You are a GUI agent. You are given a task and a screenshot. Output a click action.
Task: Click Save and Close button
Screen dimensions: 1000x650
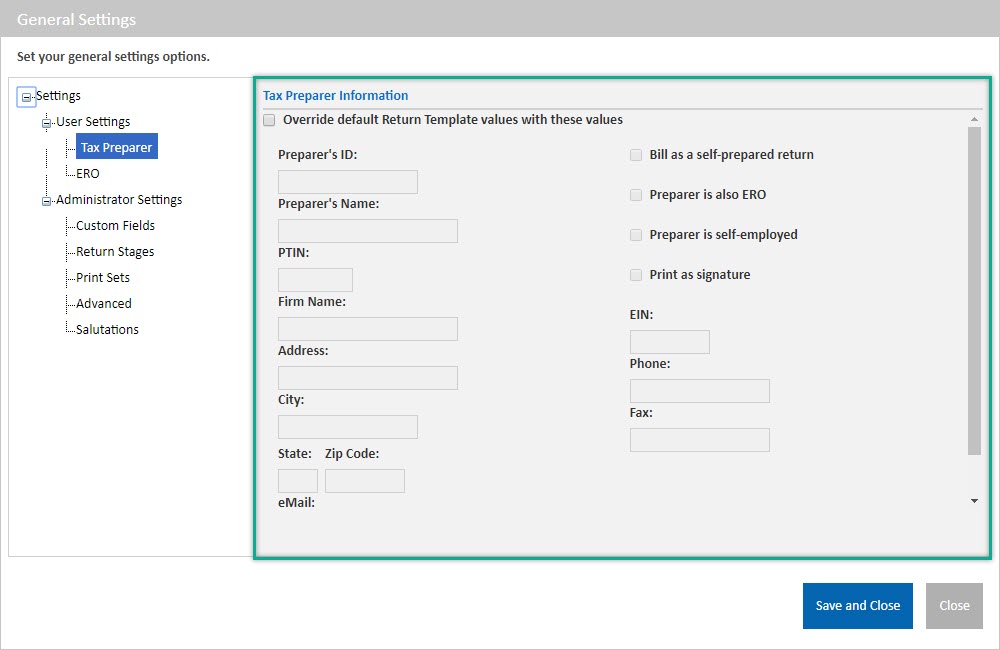point(858,606)
